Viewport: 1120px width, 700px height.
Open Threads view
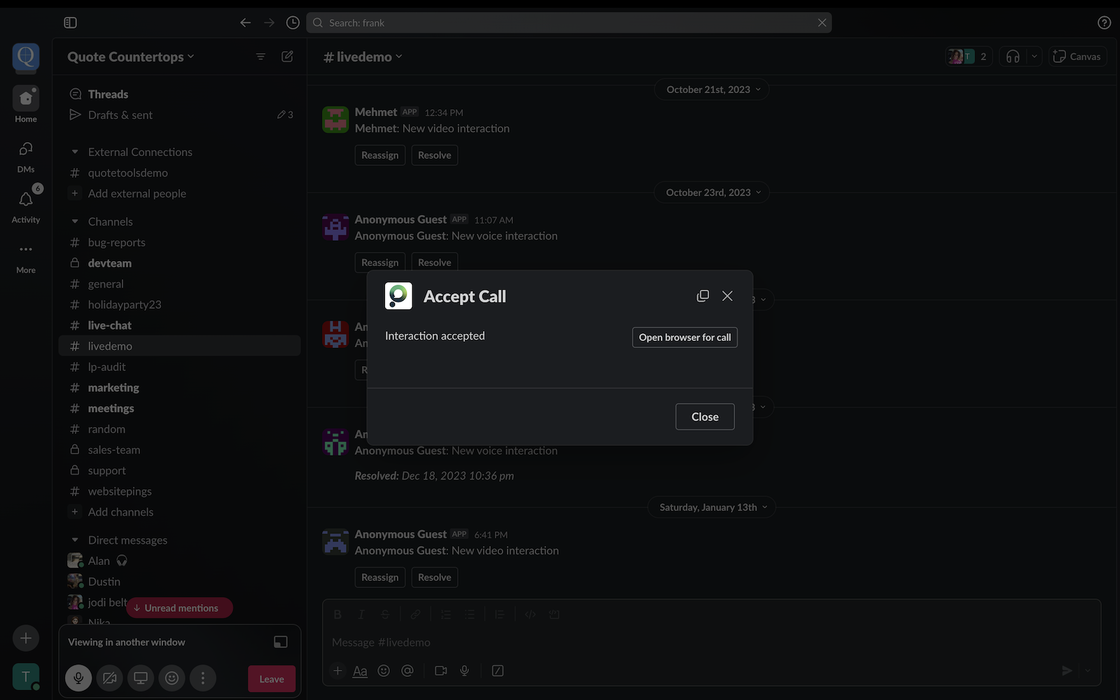click(x=108, y=94)
